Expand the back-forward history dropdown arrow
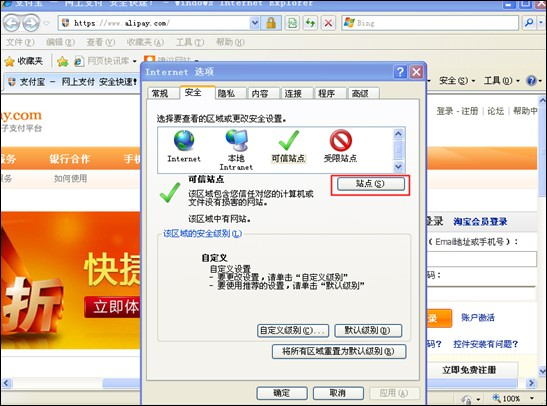Viewport: 547px width, 406px height. click(46, 23)
